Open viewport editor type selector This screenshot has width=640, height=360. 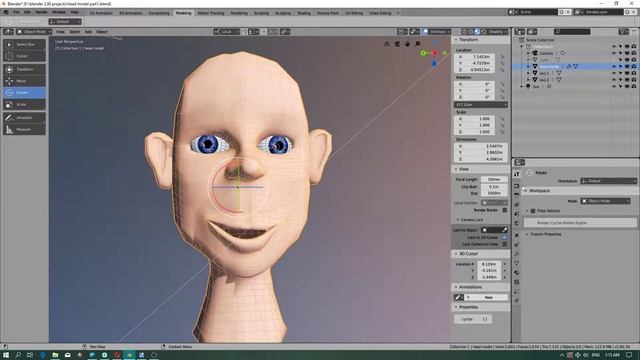(9, 31)
